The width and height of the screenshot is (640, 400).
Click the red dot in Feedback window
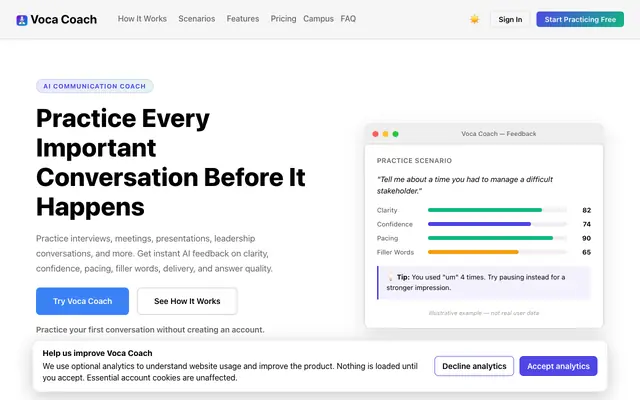click(375, 134)
